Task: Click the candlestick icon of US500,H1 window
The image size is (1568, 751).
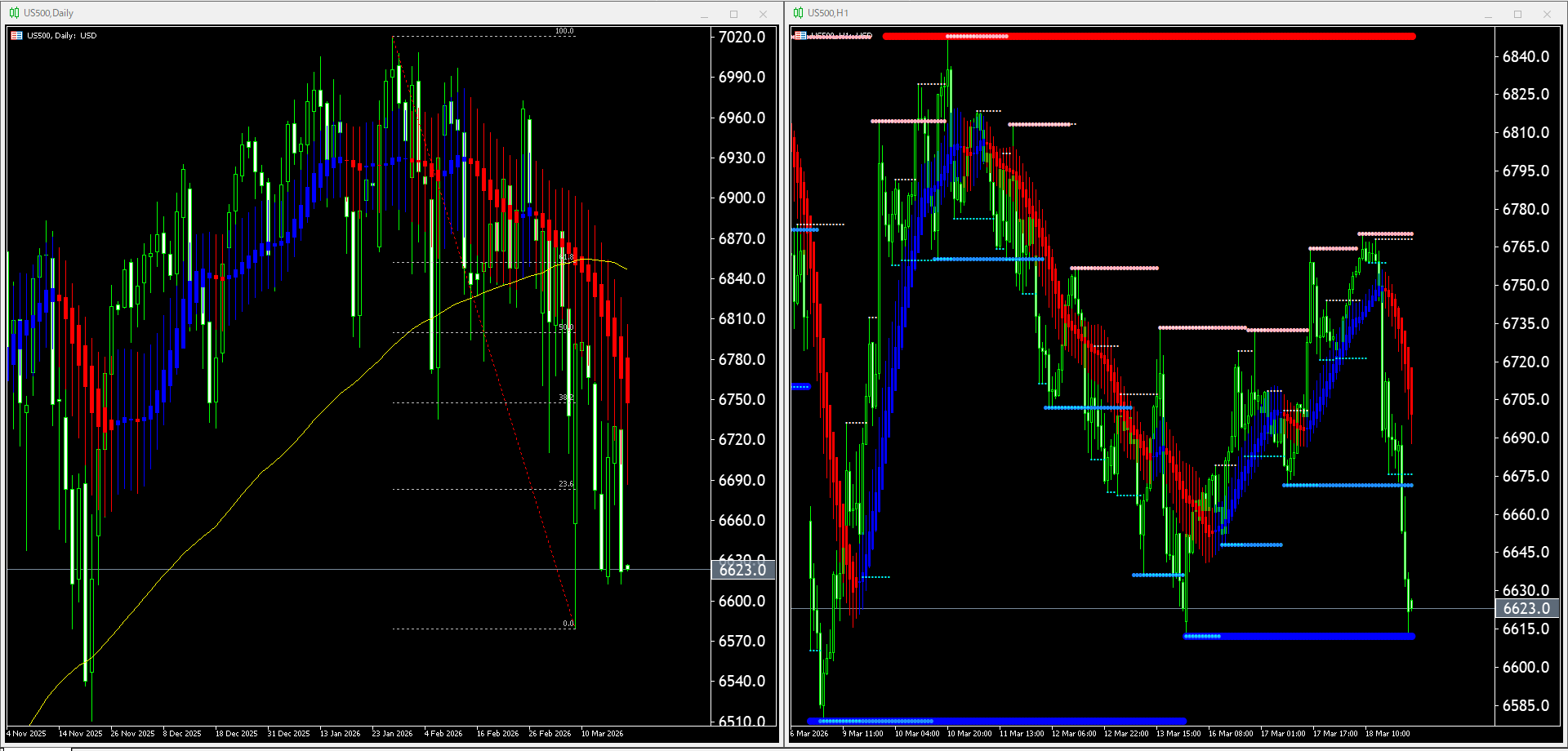Action: (798, 13)
